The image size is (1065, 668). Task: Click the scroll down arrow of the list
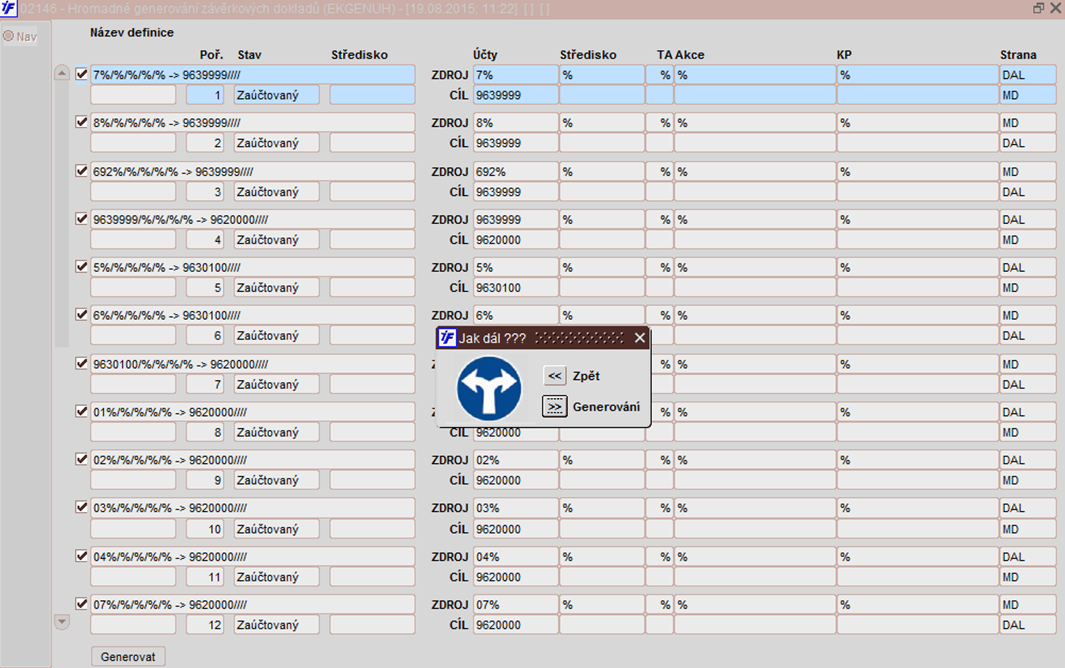tap(62, 621)
